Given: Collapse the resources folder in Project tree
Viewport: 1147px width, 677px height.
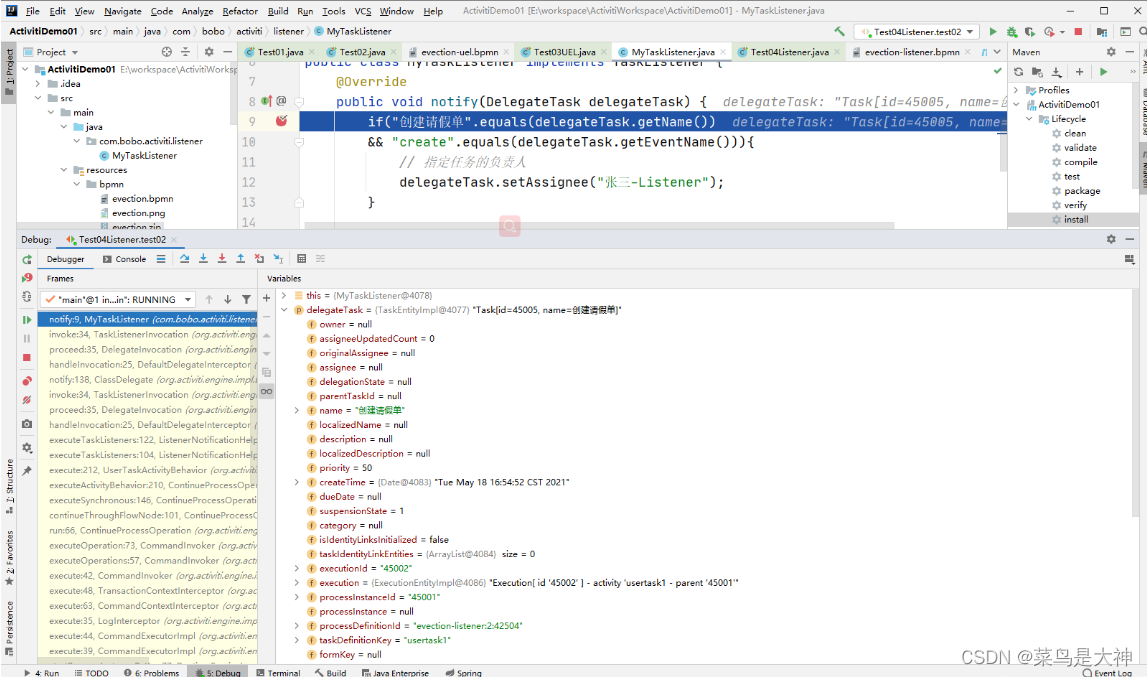Looking at the screenshot, I should [x=64, y=170].
